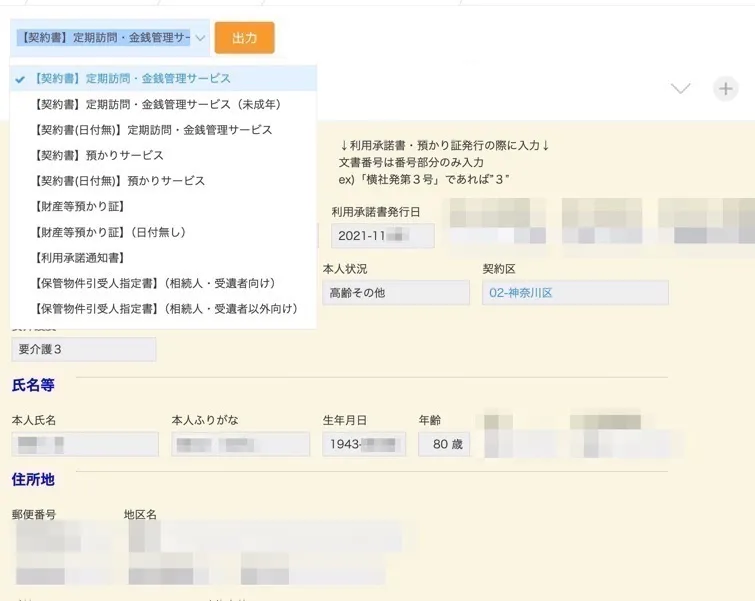
Task: Choose 【契約書(日付無)】定期訪問・金銭管理サービス option
Action: pos(152,130)
